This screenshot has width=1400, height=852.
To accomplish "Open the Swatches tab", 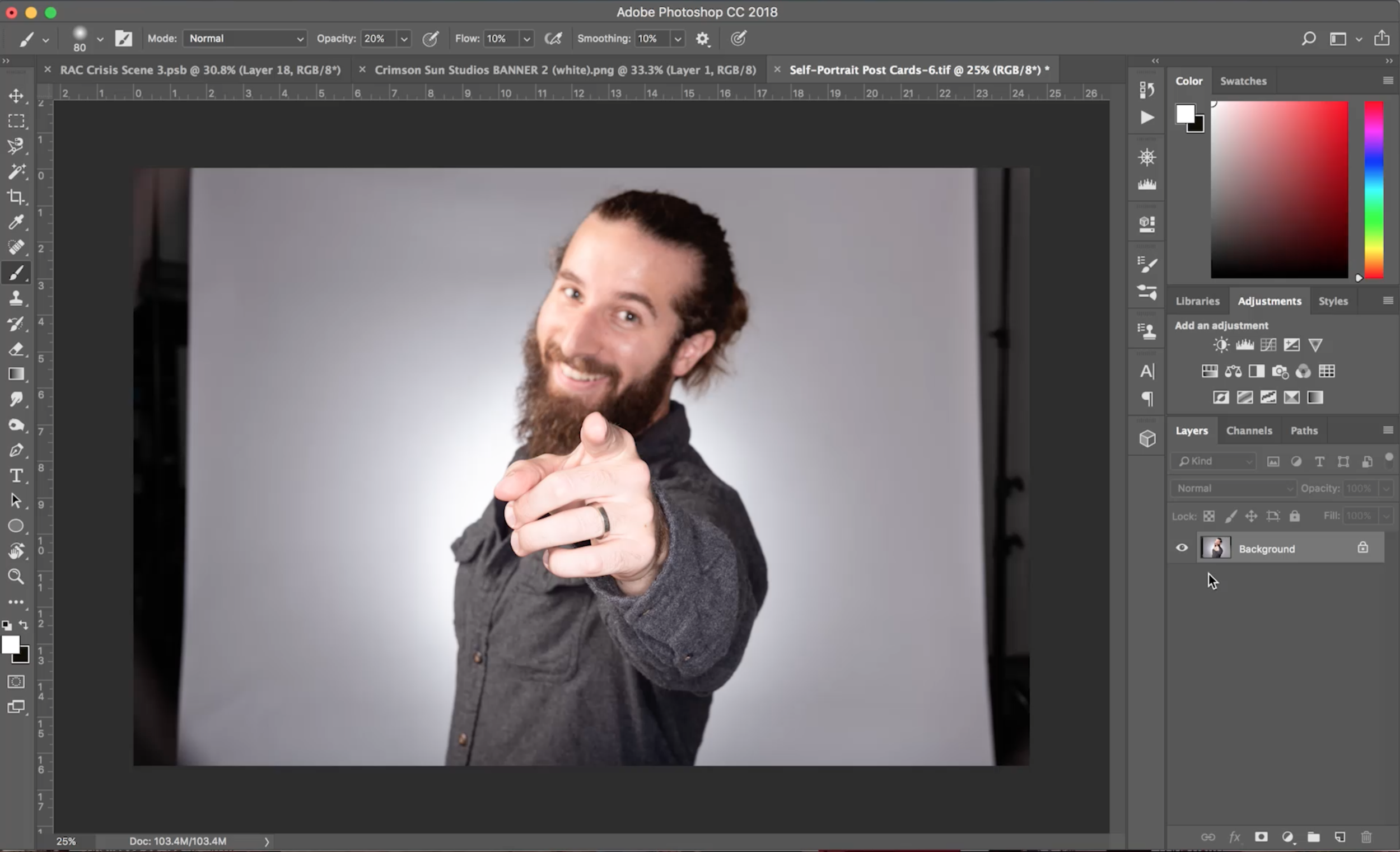I will click(1243, 81).
